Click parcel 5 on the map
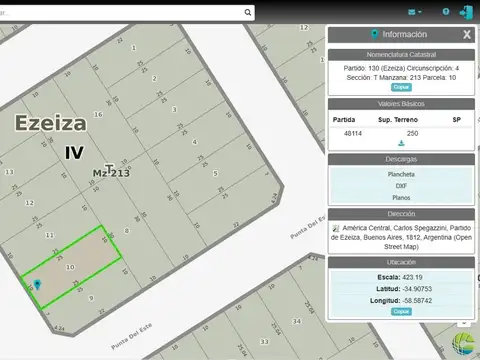 [x=215, y=173]
